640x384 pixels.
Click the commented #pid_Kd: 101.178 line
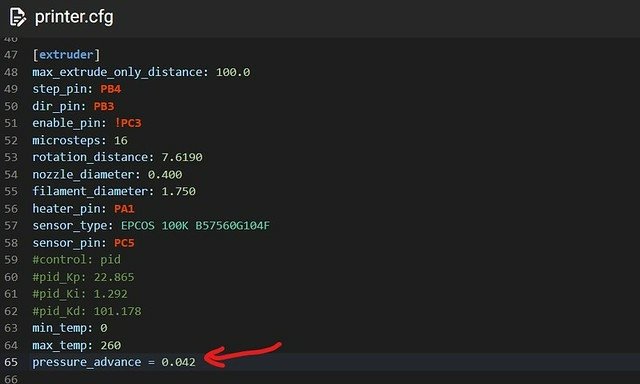(x=87, y=311)
